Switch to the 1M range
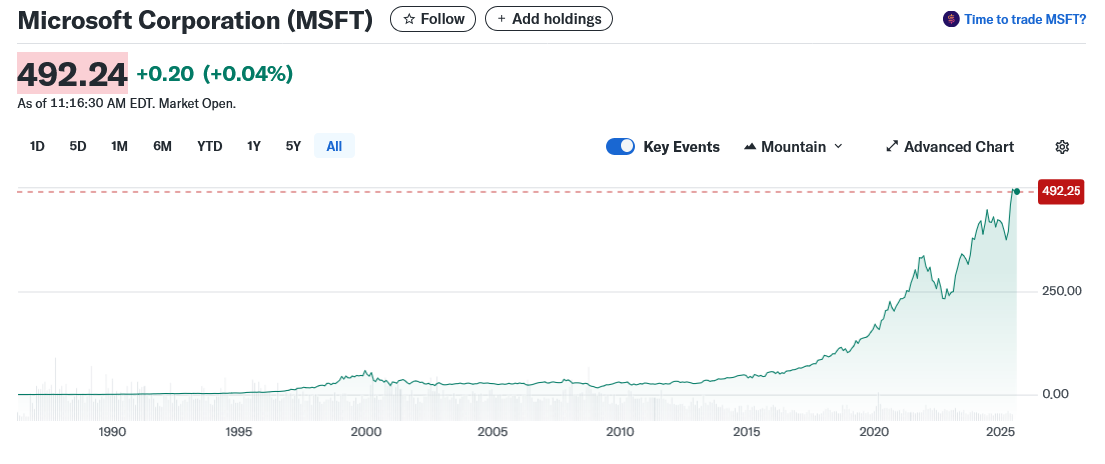Screen dimensions: 1105x464 click(x=119, y=147)
